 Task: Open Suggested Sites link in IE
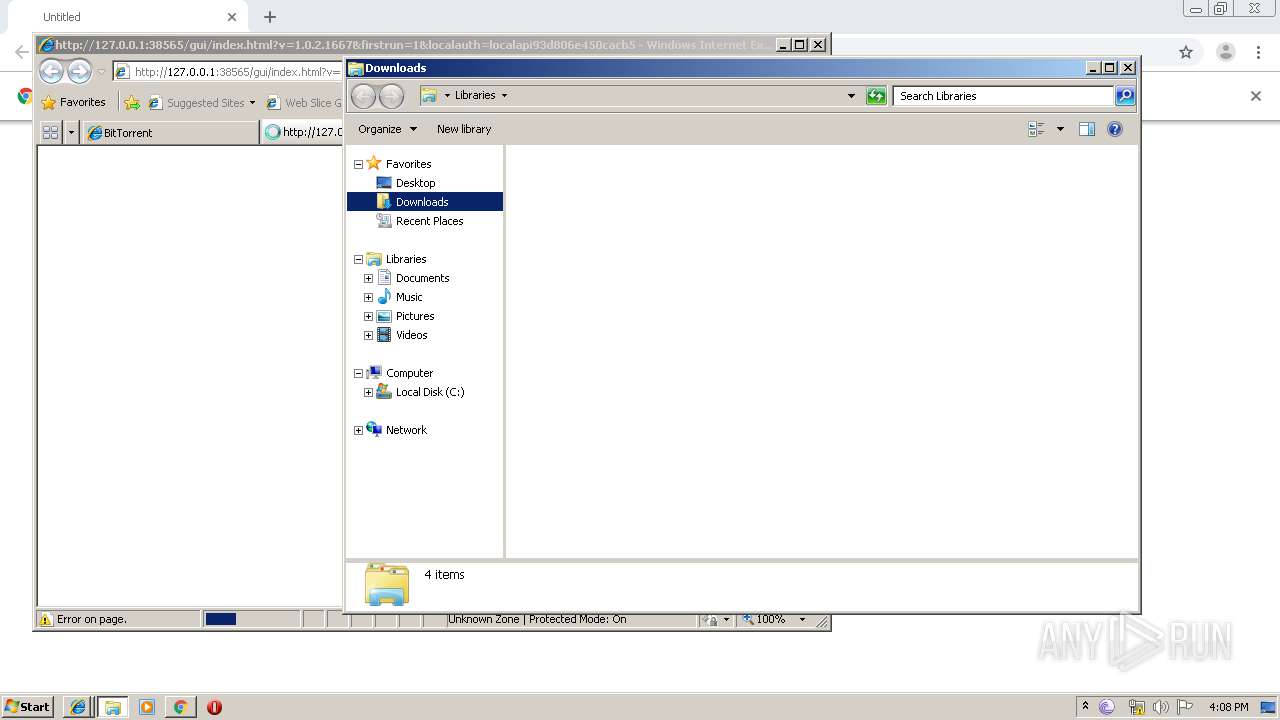[x=201, y=102]
